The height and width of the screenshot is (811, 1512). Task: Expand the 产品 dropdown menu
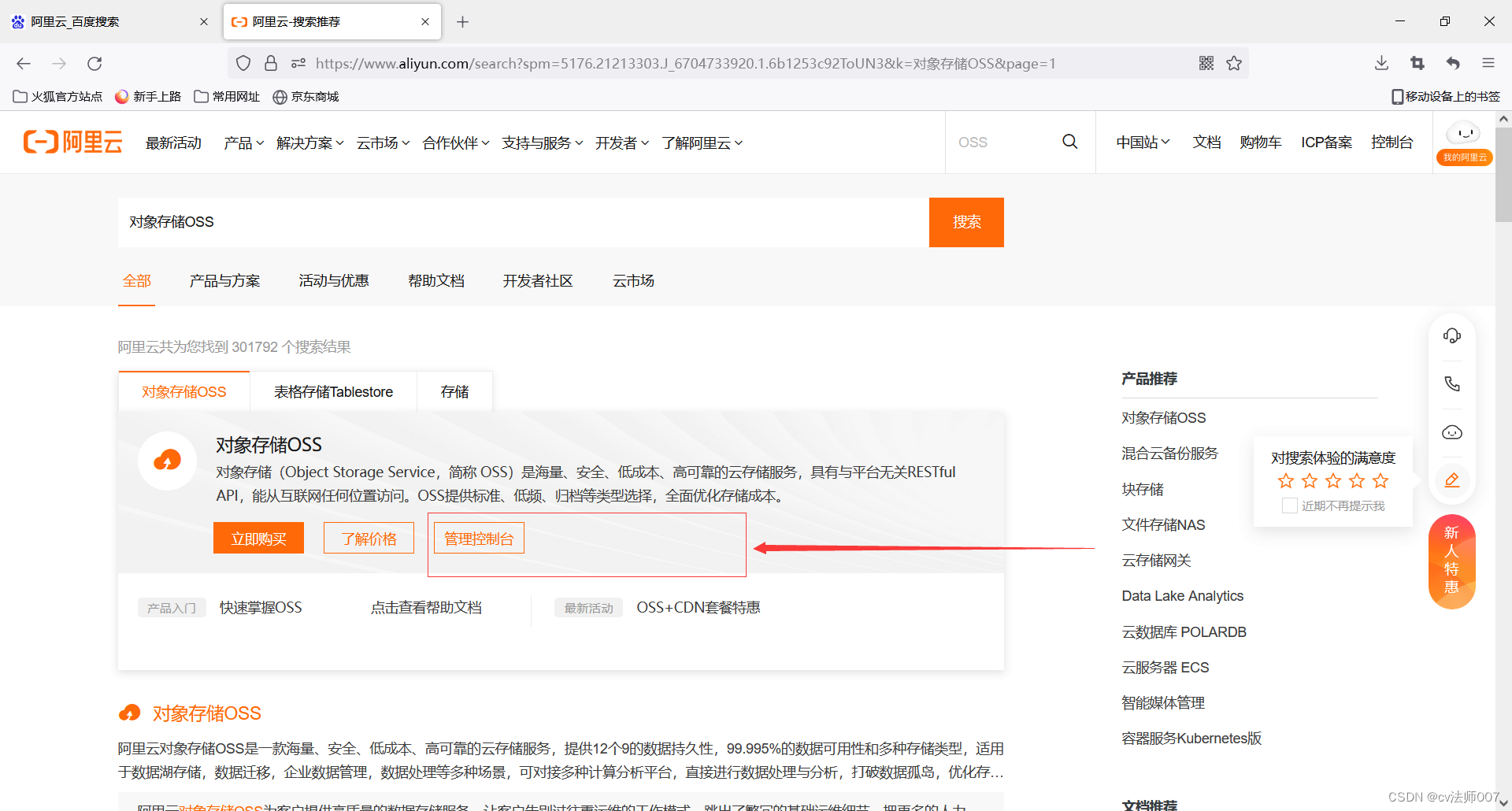243,143
